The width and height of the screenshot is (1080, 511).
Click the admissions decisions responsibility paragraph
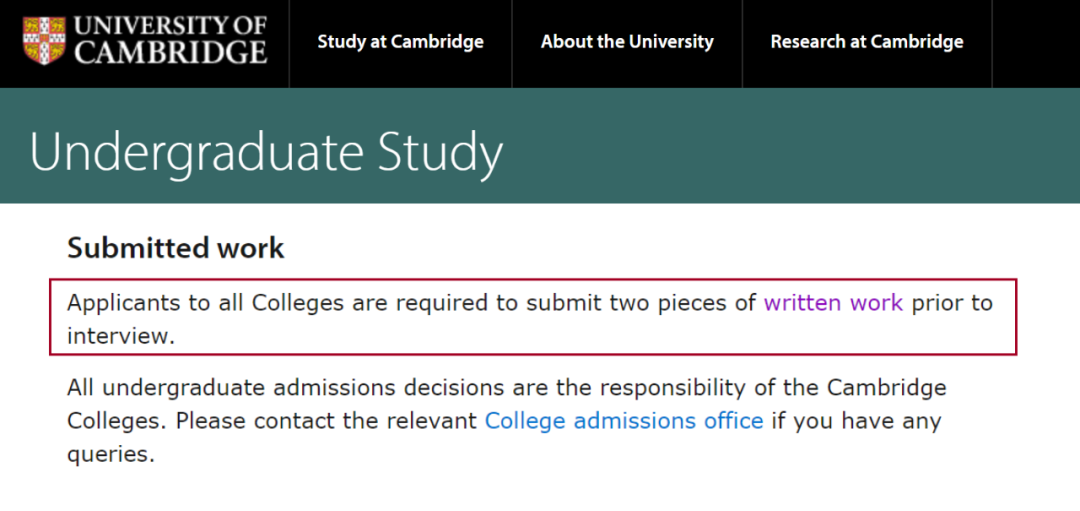[506, 421]
